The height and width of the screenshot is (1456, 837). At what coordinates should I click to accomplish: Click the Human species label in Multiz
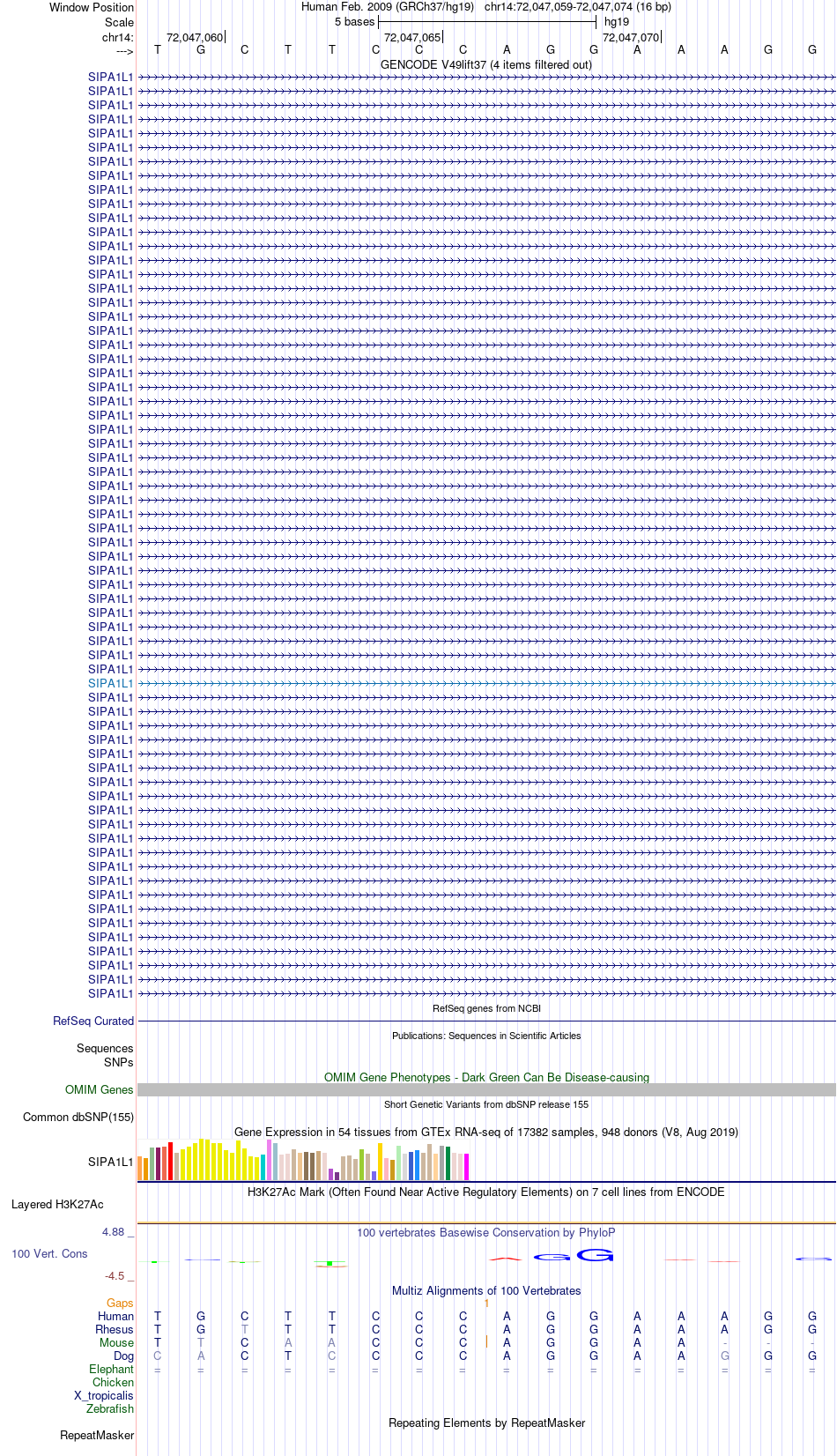[x=116, y=1316]
